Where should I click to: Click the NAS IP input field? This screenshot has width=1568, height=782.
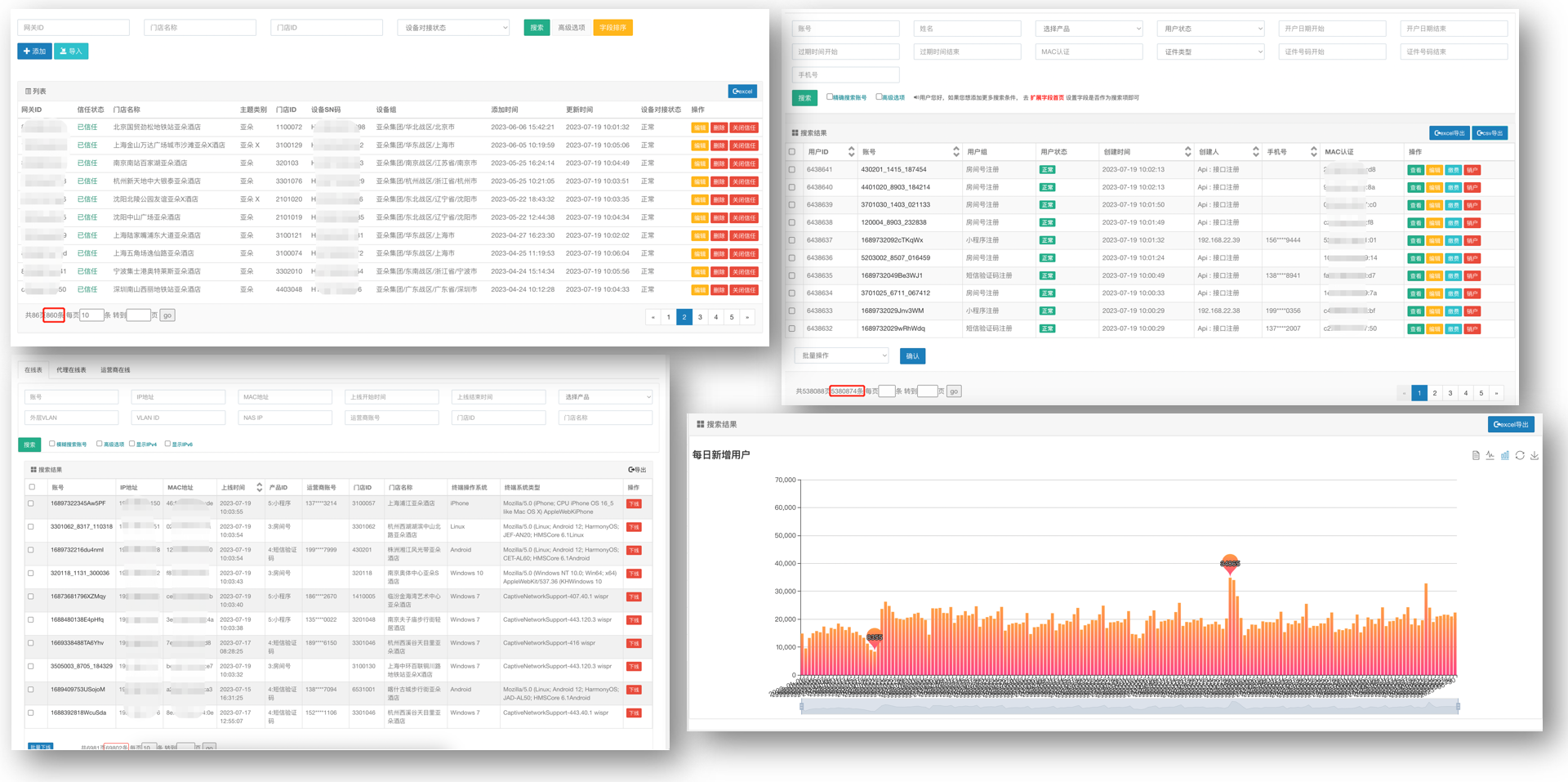[x=285, y=418]
